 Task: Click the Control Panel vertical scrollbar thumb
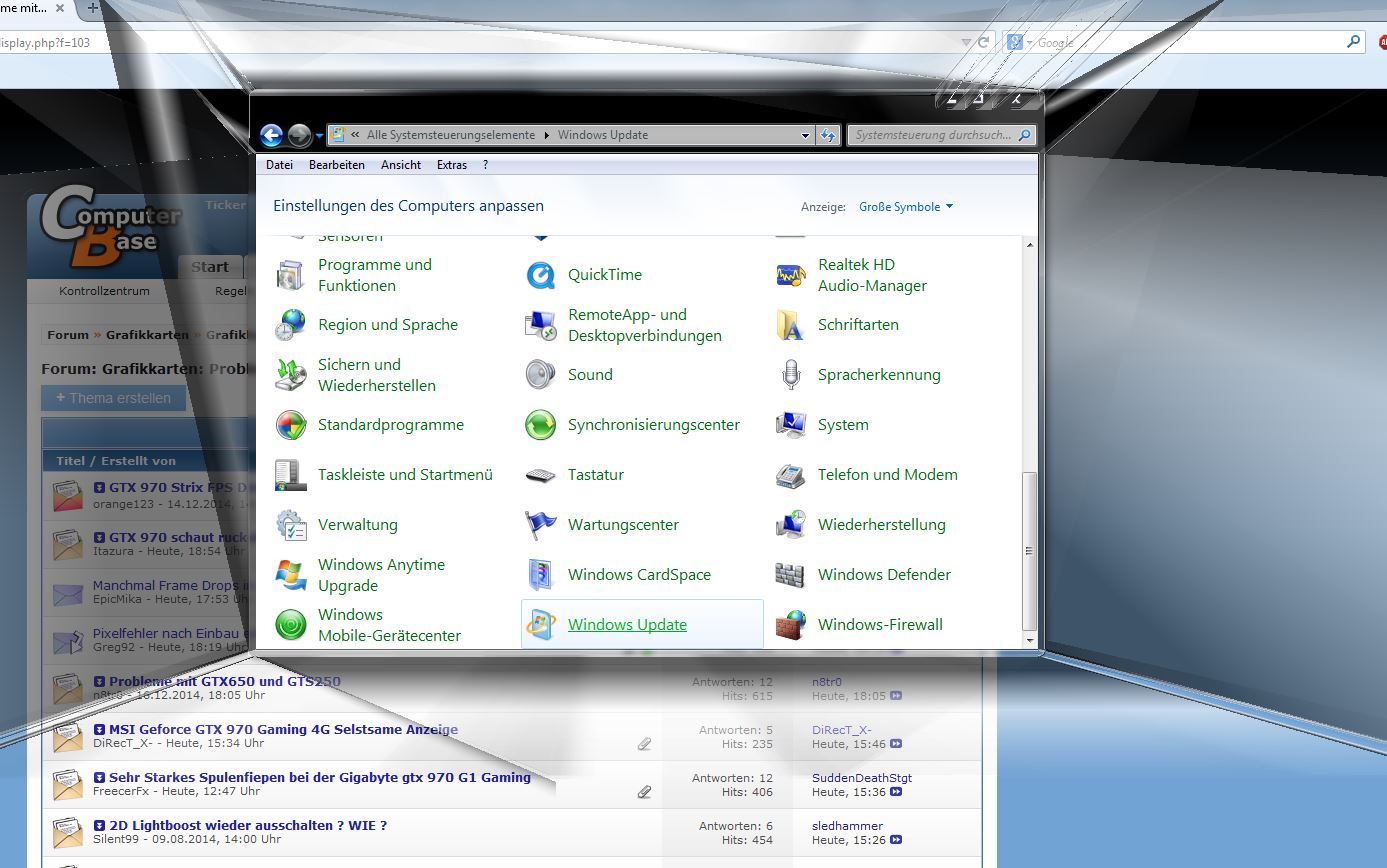tap(1030, 550)
